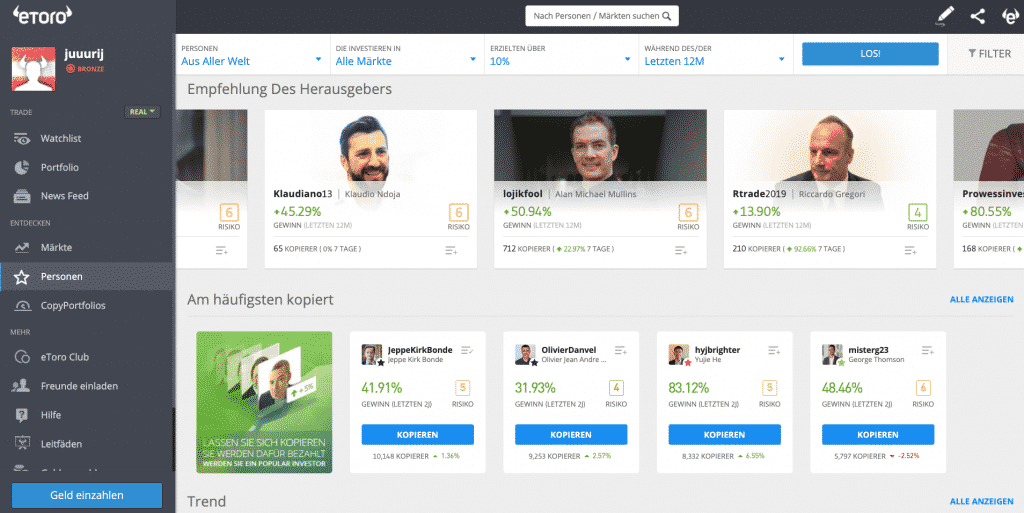Click JeppeKirkBonde username
1024x513 pixels.
[x=420, y=350]
